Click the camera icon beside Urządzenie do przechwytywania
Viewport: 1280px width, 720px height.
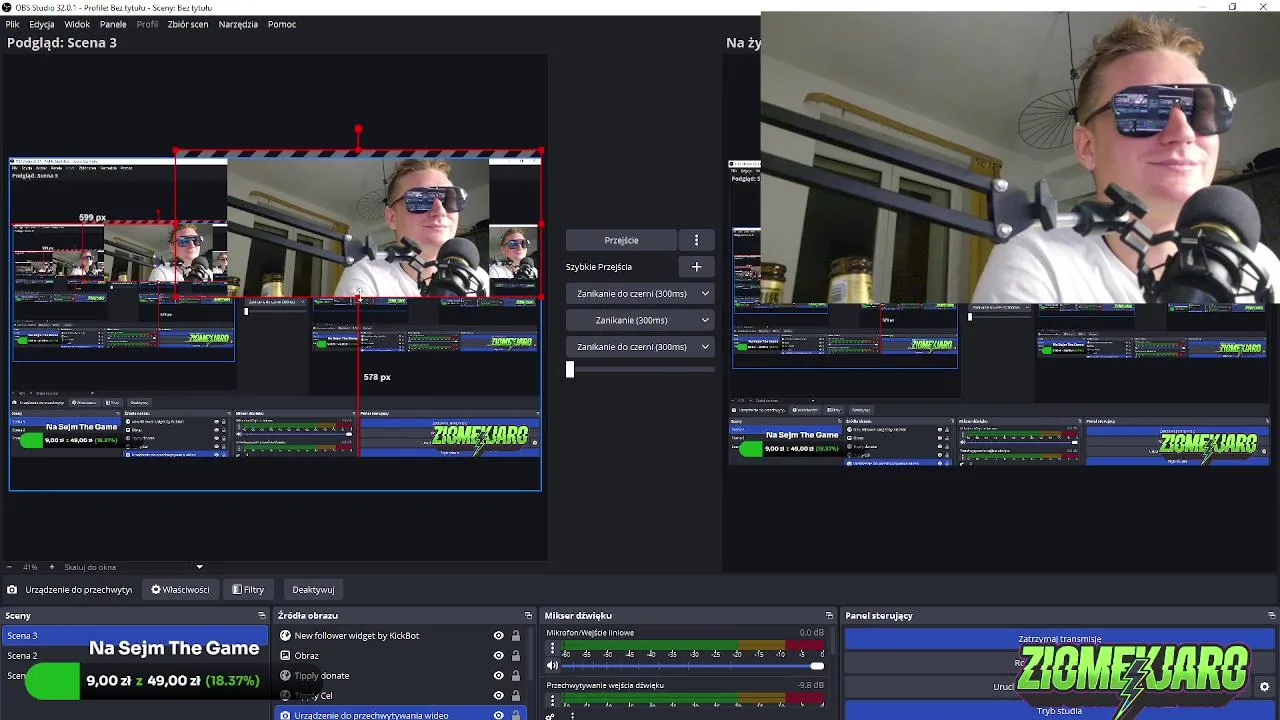point(12,590)
